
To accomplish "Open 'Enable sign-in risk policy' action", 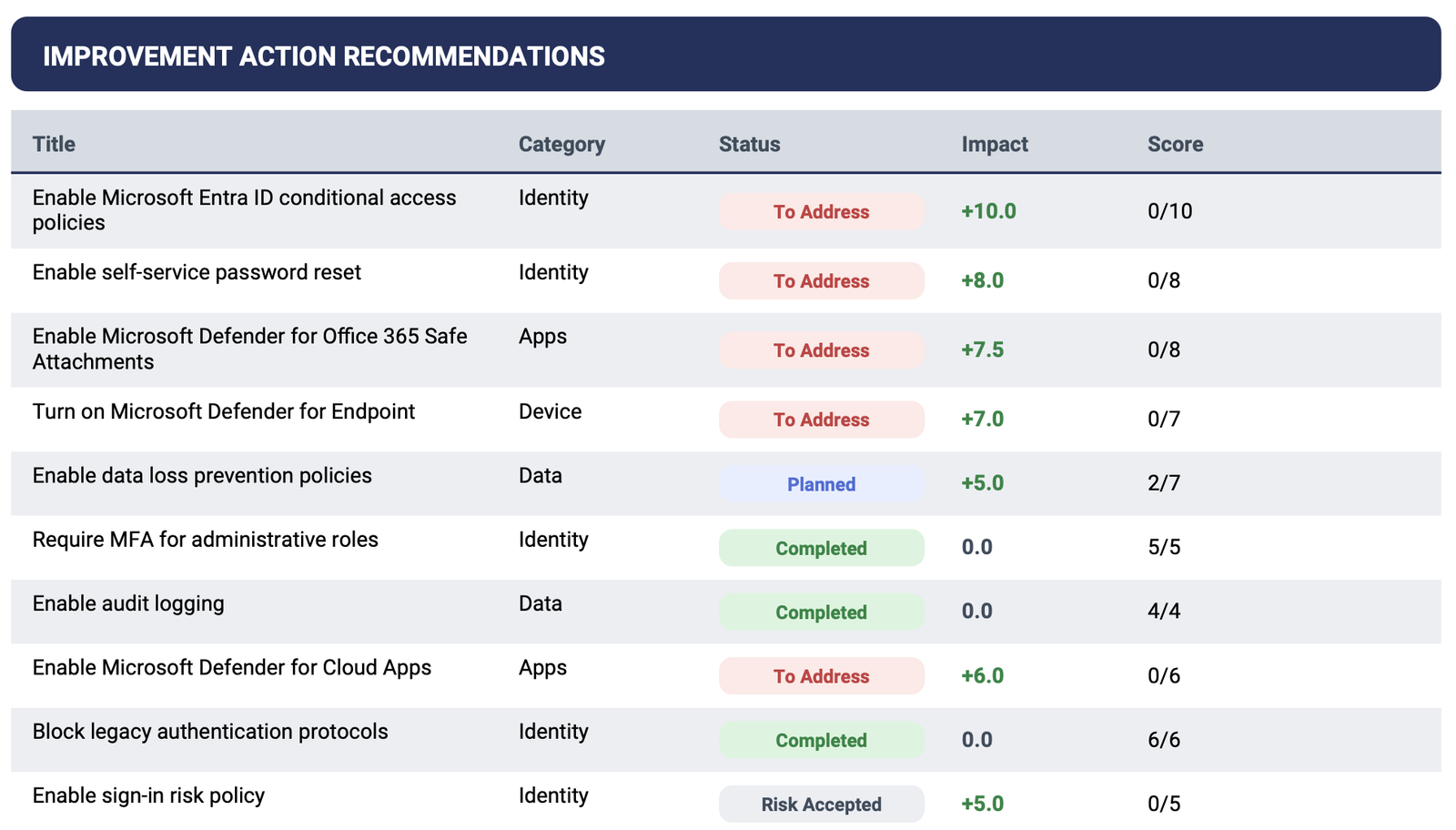I will pyautogui.click(x=148, y=795).
